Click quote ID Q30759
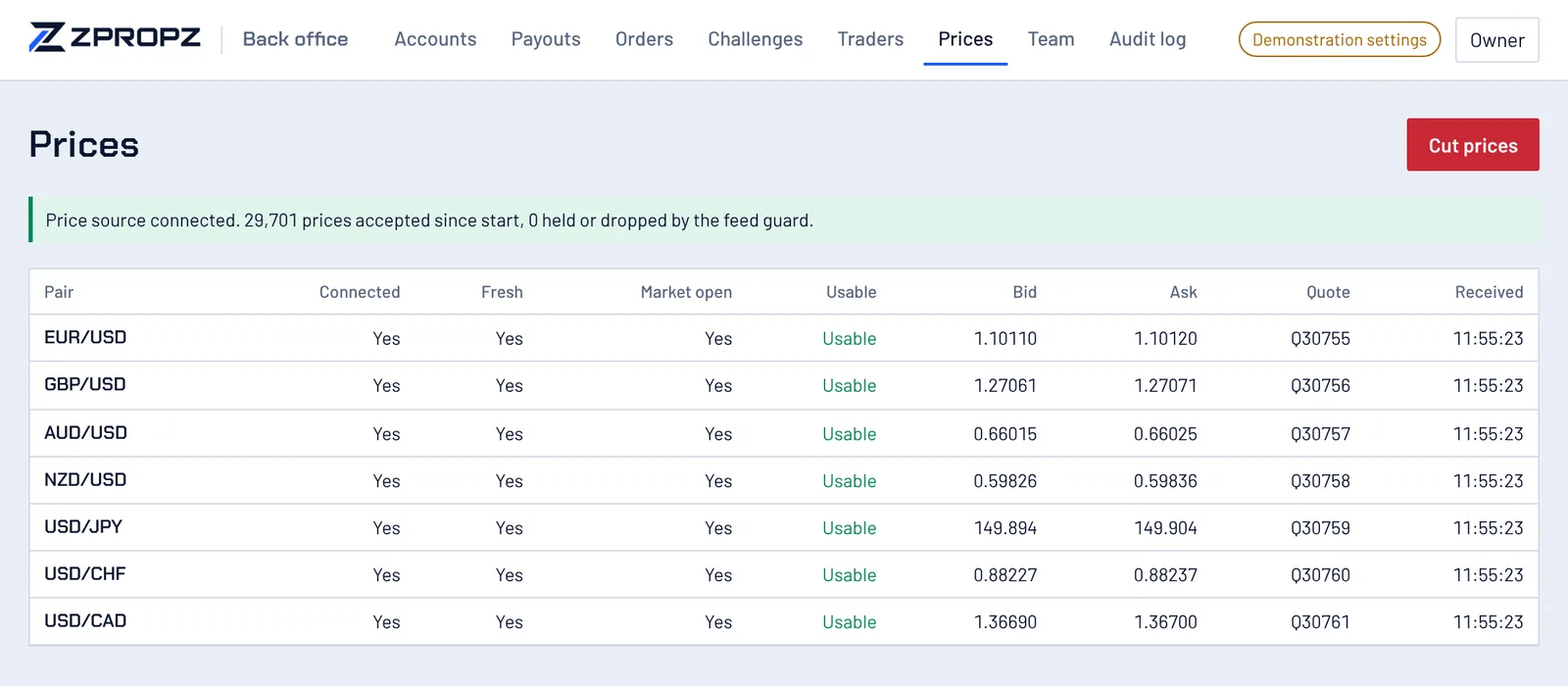The height and width of the screenshot is (686, 1568). (x=1320, y=527)
